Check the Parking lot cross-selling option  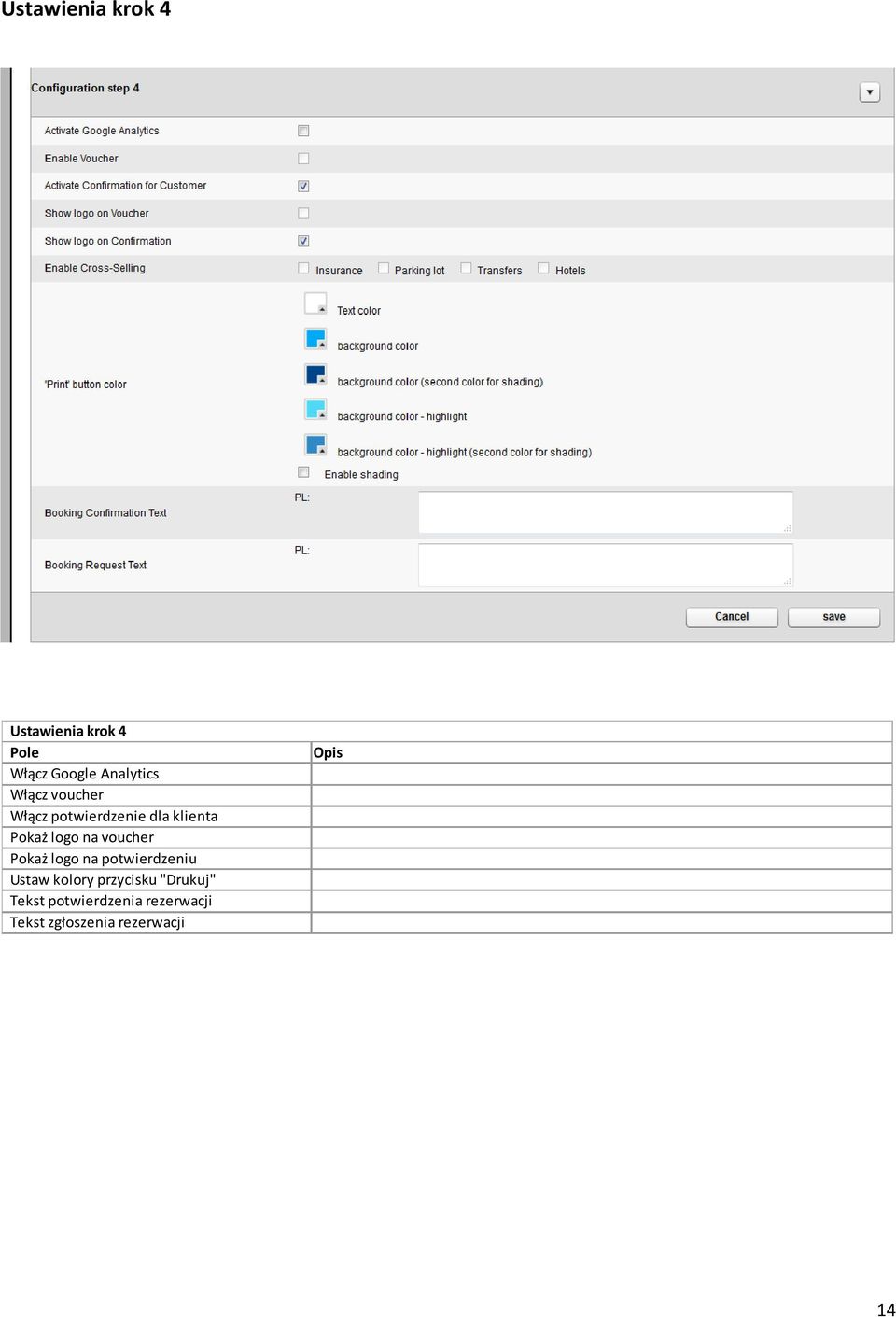tap(384, 268)
